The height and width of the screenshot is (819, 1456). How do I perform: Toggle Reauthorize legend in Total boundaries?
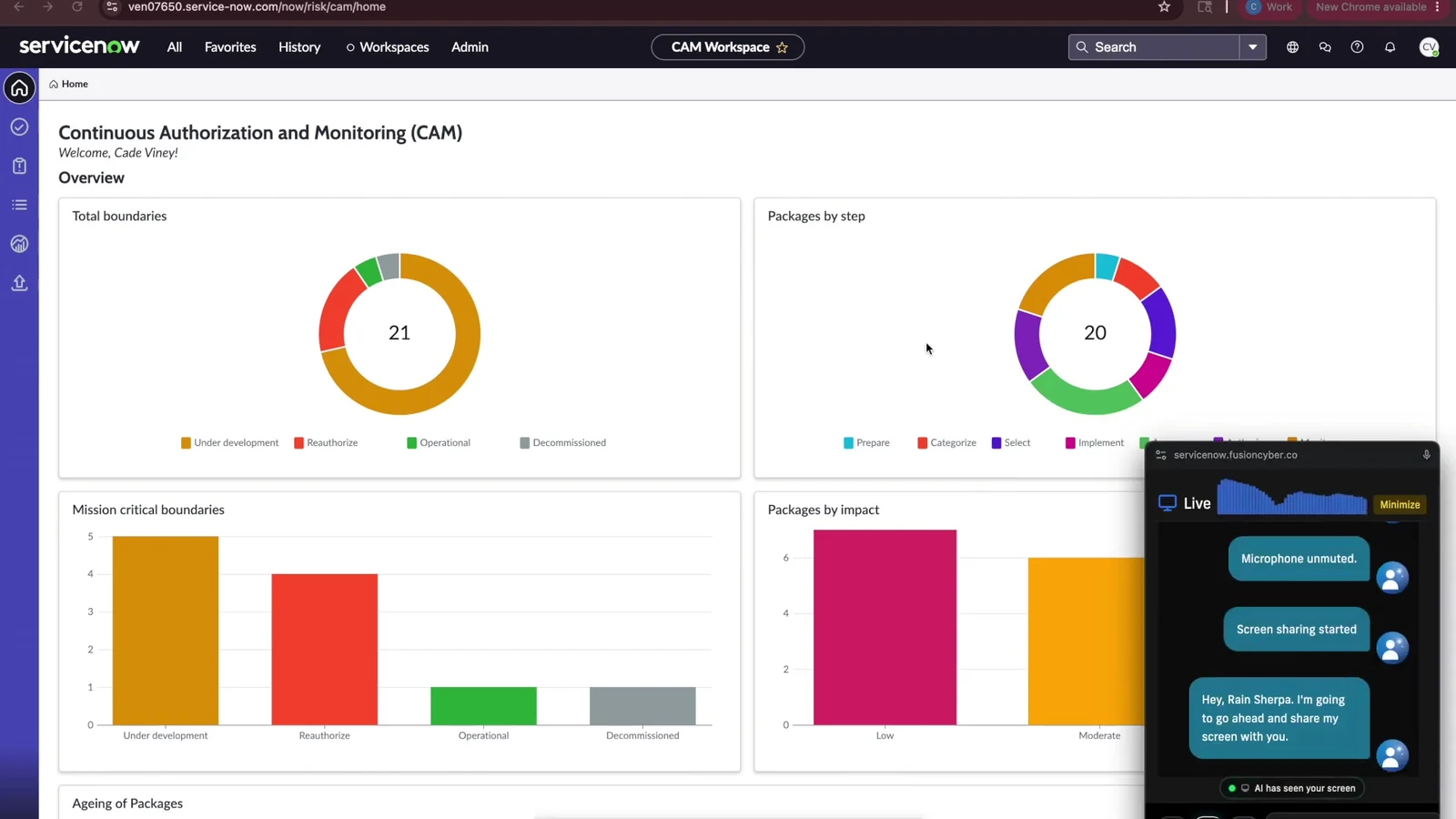click(326, 443)
